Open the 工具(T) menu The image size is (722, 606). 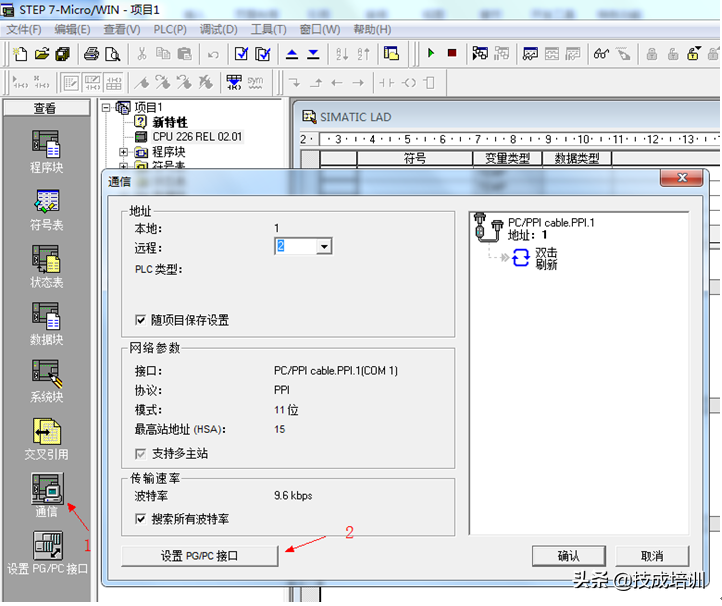coord(268,29)
